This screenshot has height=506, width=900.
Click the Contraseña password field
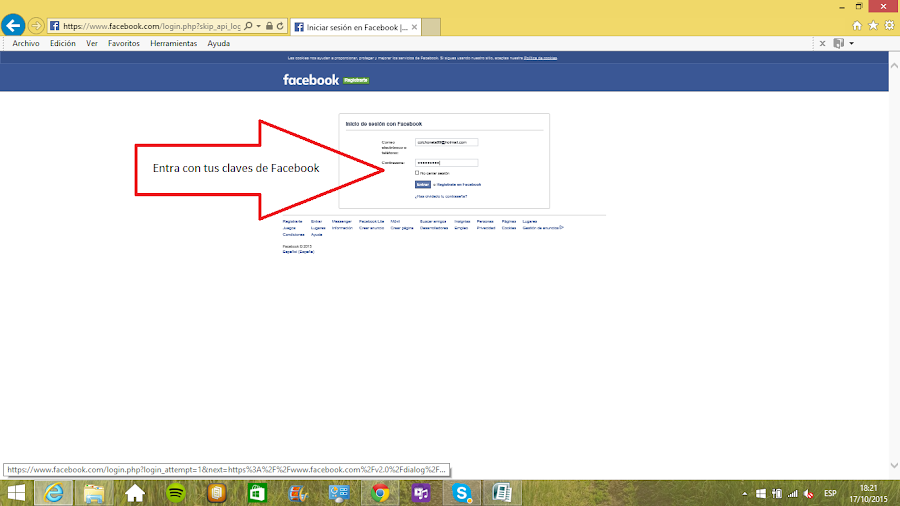[x=447, y=163]
